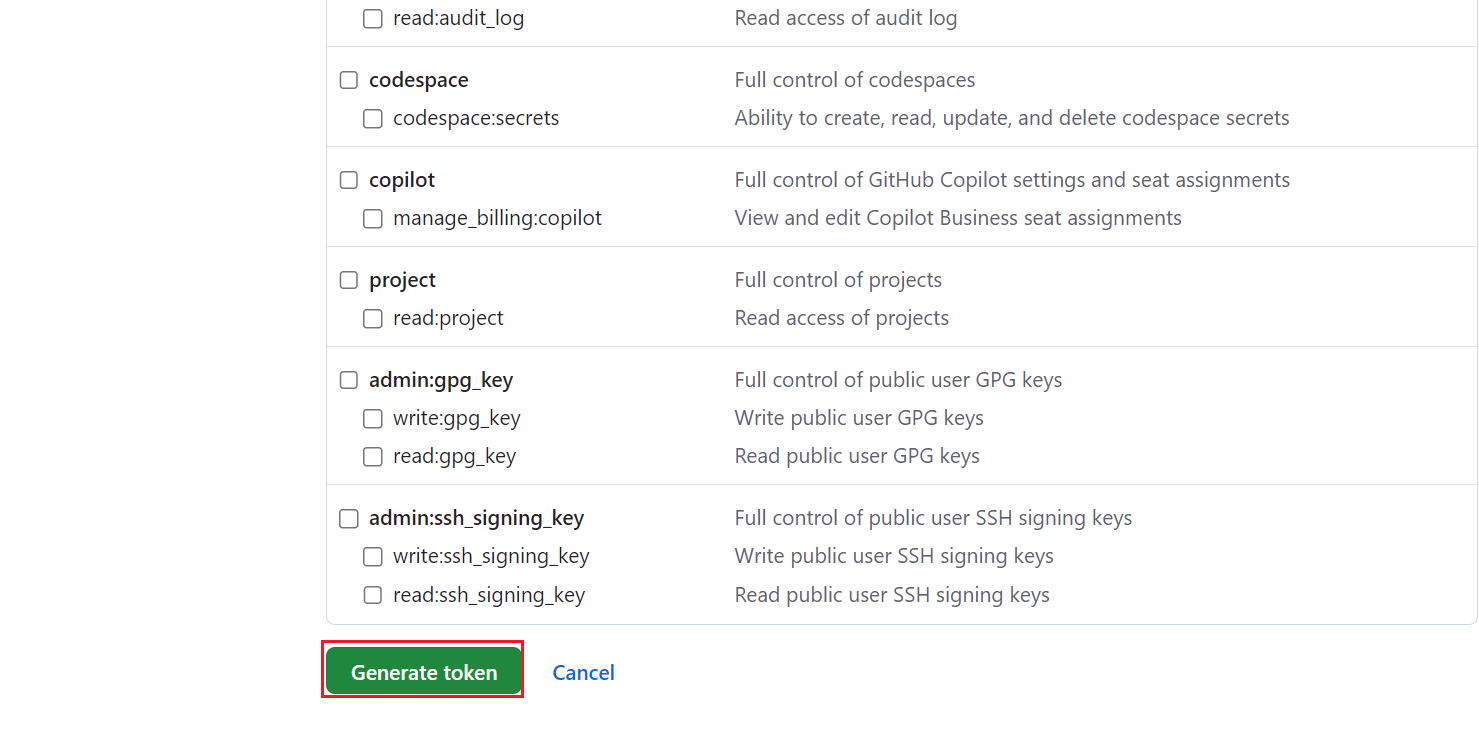Click the "copilot" scope label
This screenshot has height=742, width=1479.
click(x=402, y=180)
